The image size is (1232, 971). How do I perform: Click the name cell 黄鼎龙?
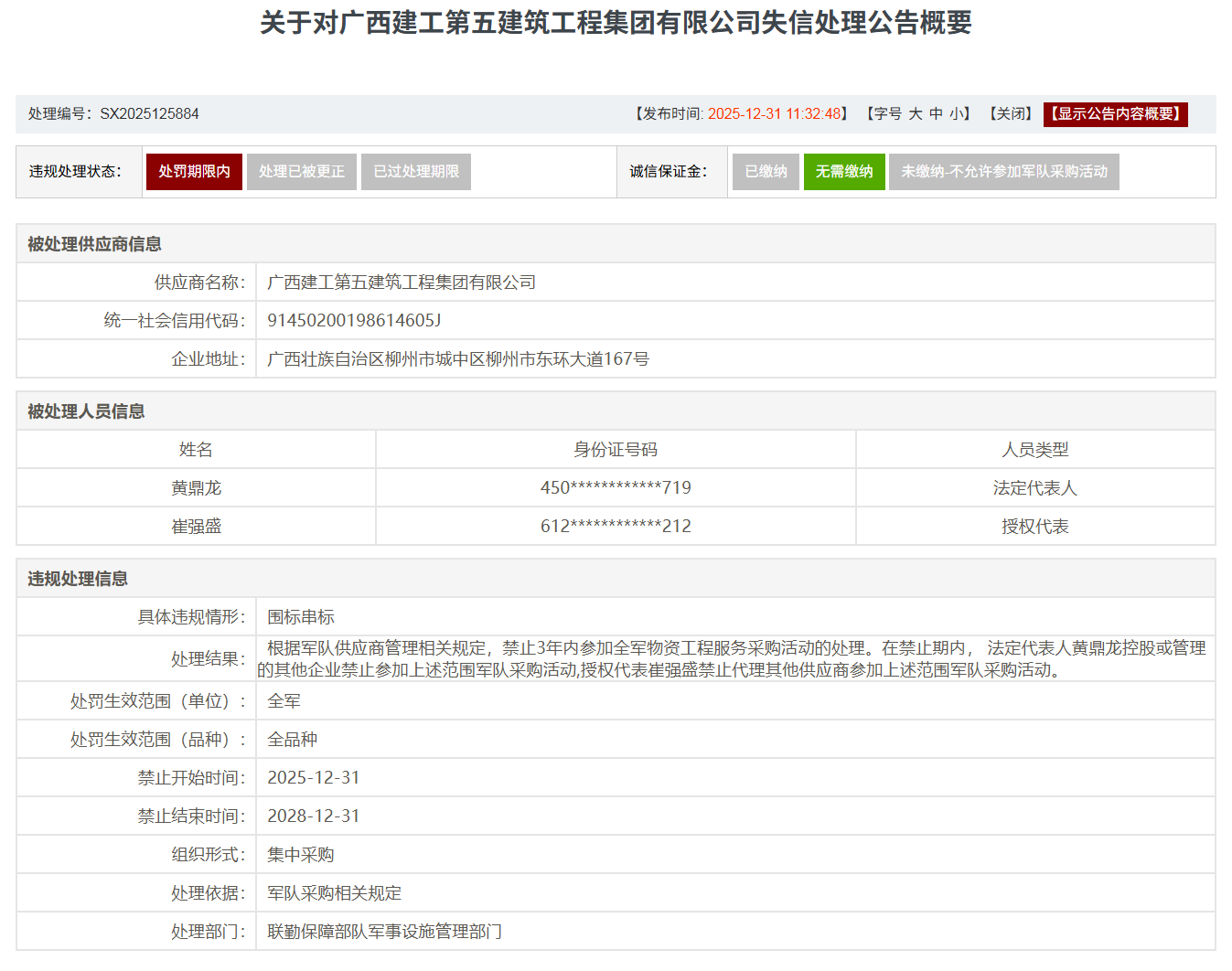197,488
